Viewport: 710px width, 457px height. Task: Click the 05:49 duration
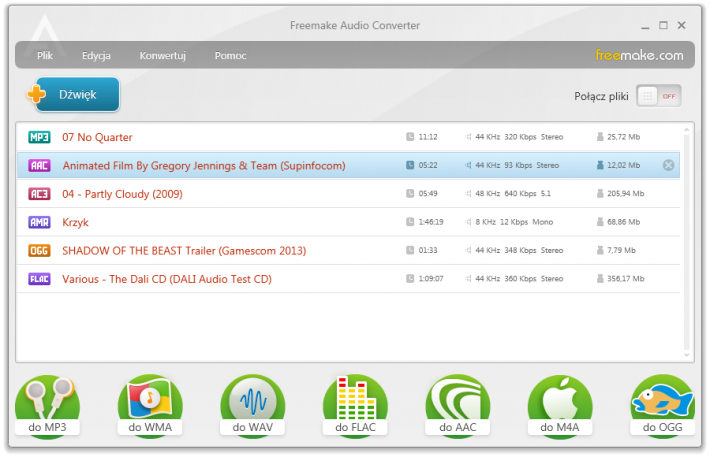(x=428, y=194)
